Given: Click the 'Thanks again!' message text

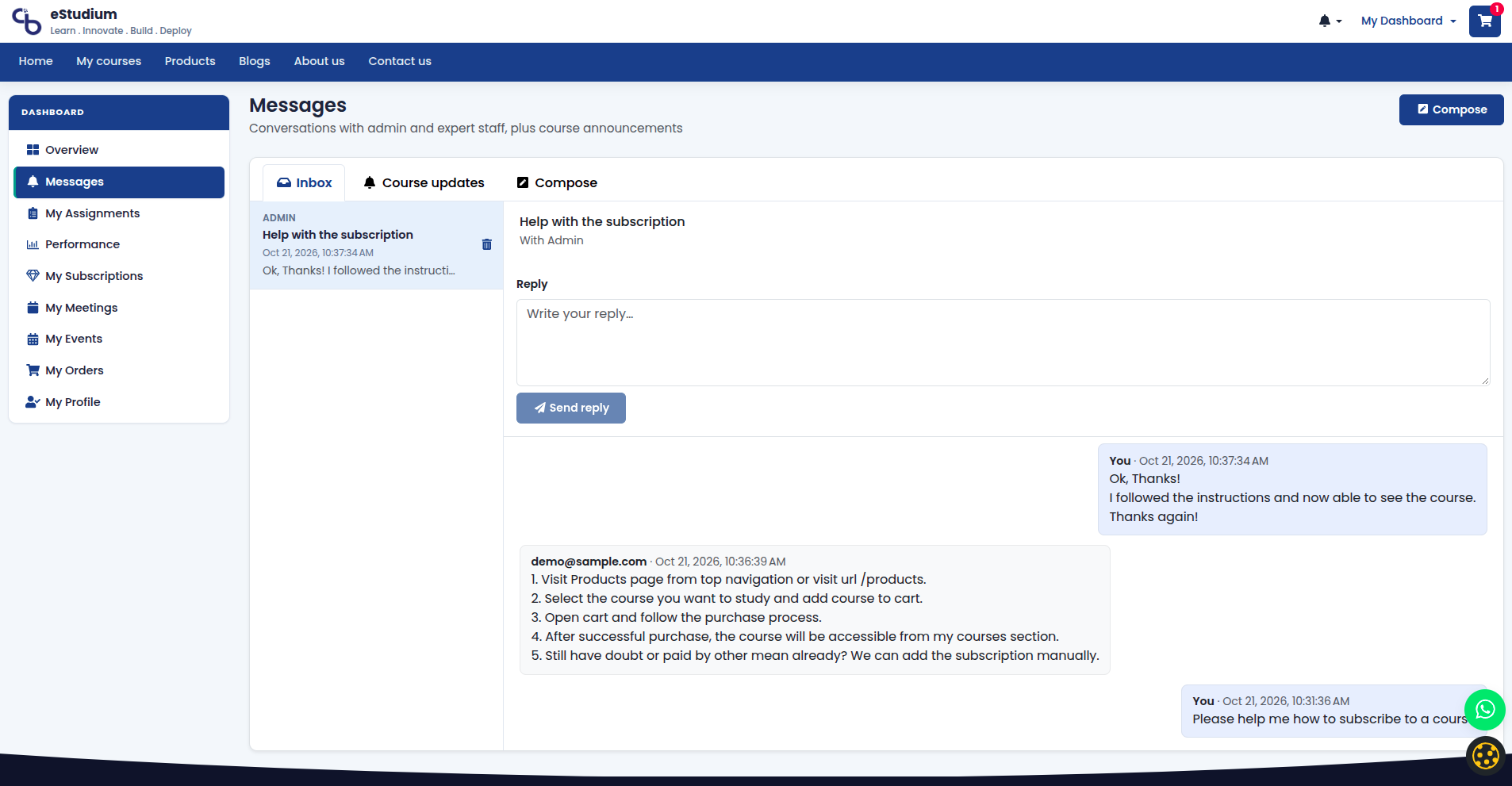Looking at the screenshot, I should (1153, 517).
